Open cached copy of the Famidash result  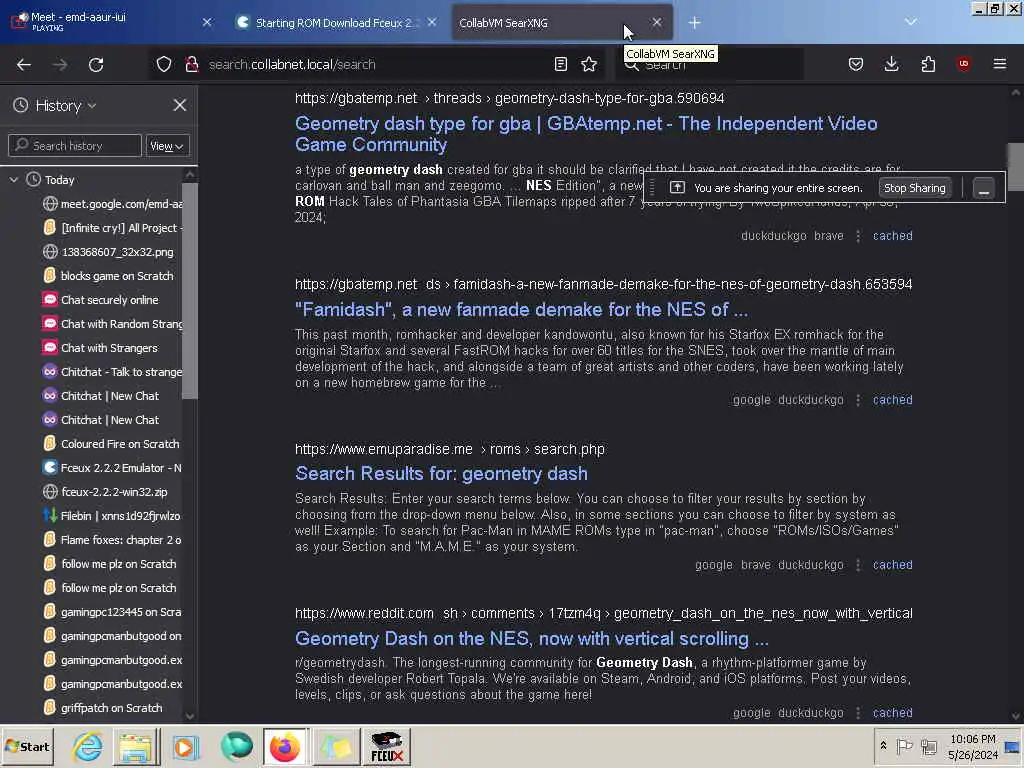(892, 400)
